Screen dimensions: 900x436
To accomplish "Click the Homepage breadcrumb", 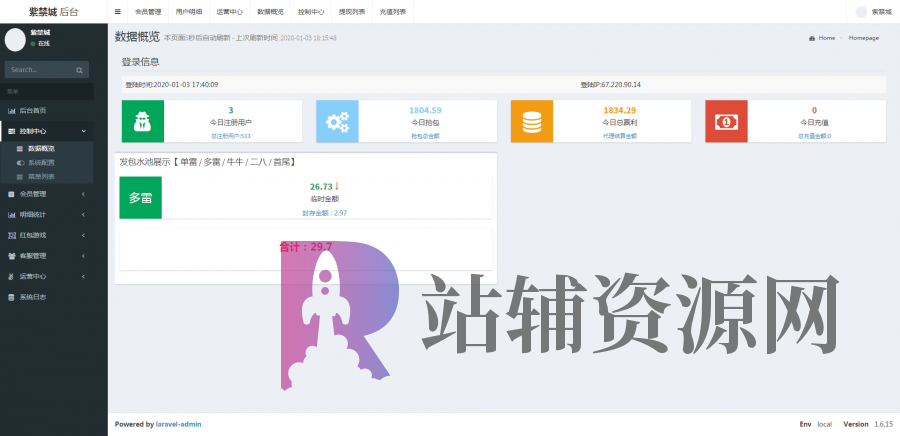I will [x=864, y=38].
